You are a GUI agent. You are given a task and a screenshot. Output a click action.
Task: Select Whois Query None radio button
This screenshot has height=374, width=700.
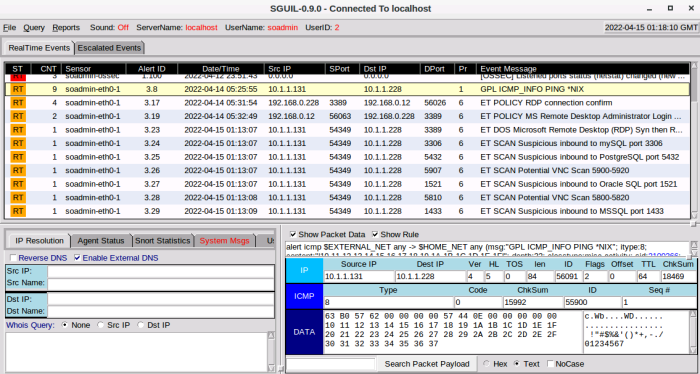click(65, 325)
